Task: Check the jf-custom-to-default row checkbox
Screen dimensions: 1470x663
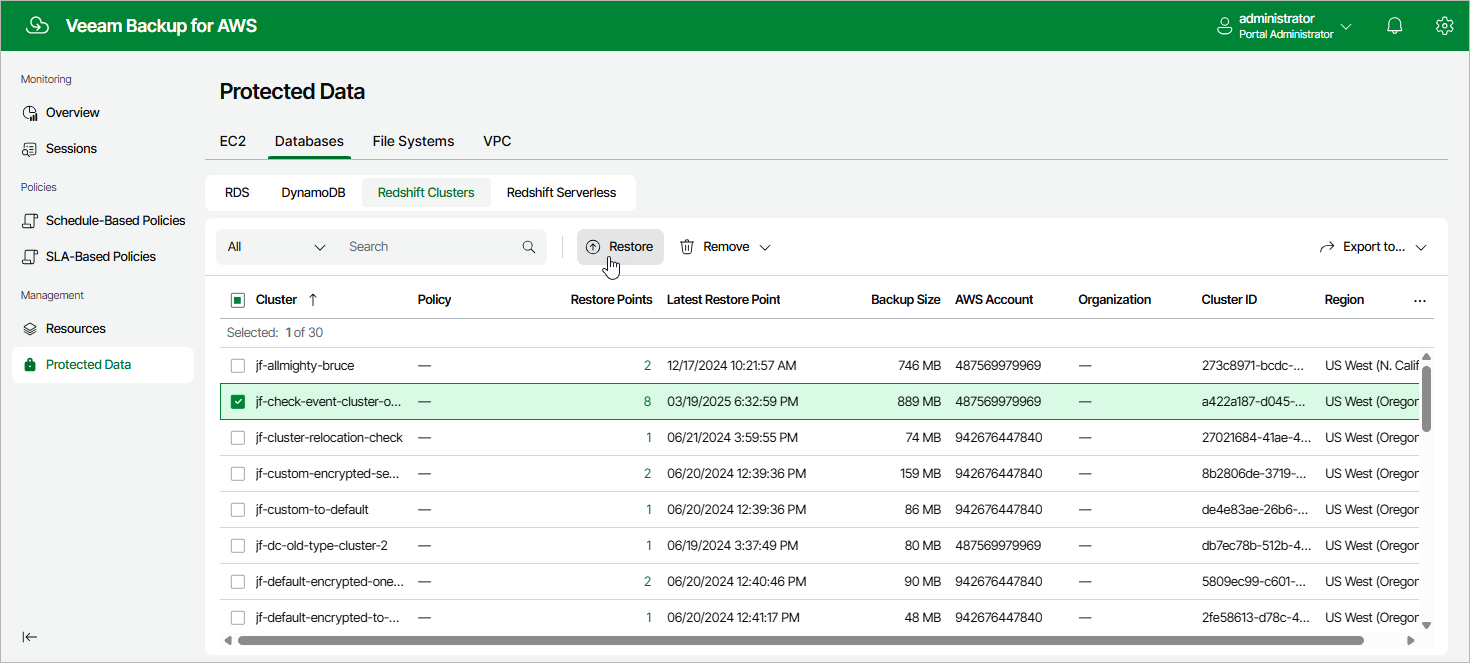Action: (238, 510)
